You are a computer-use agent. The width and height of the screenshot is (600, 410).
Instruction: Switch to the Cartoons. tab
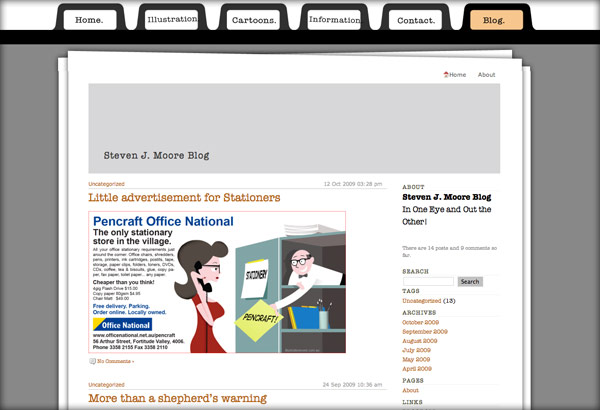click(253, 20)
